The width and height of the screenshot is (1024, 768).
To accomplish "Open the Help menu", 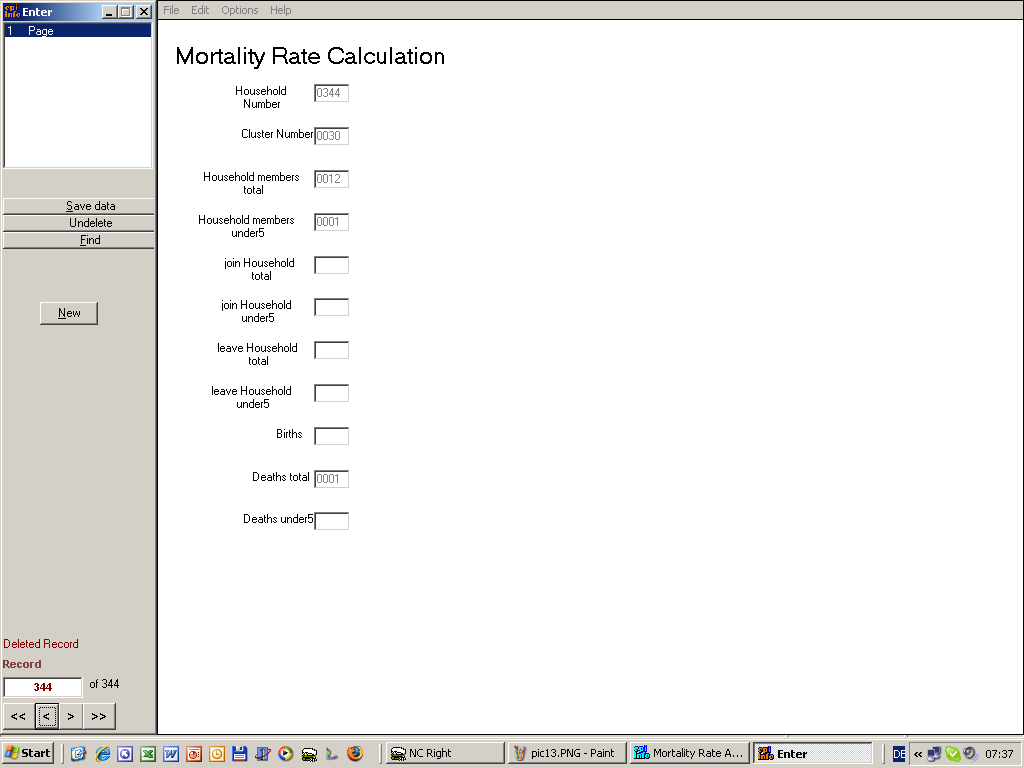I will tap(281, 10).
